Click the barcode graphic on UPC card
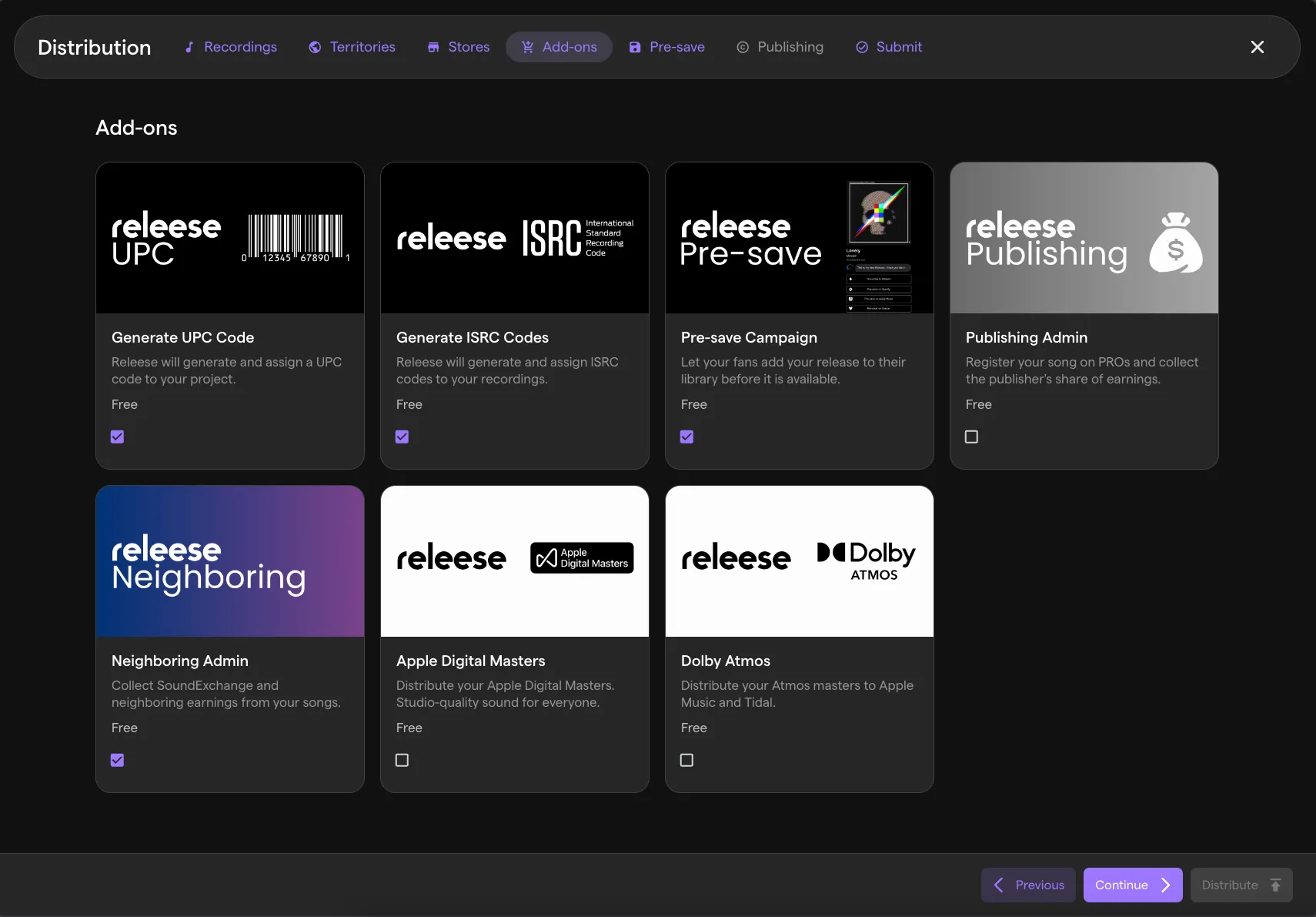 [x=296, y=238]
